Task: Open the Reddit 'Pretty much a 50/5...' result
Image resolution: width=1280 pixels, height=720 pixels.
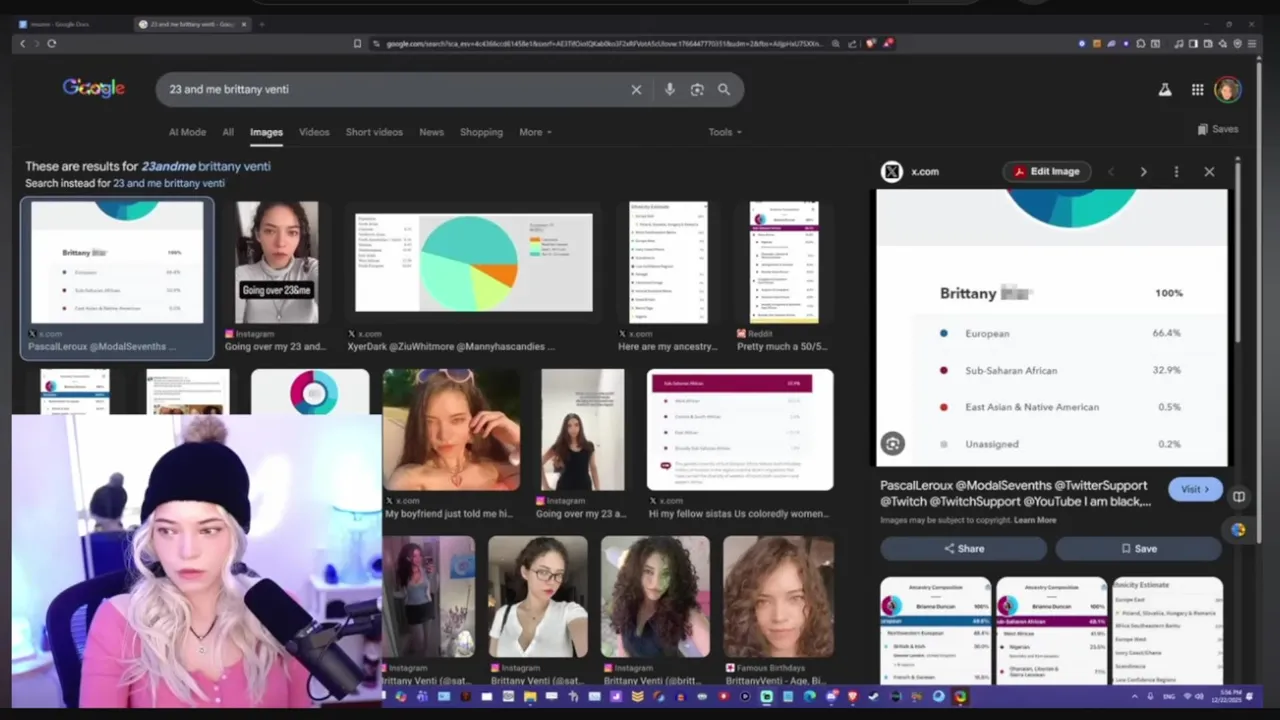Action: click(784, 262)
